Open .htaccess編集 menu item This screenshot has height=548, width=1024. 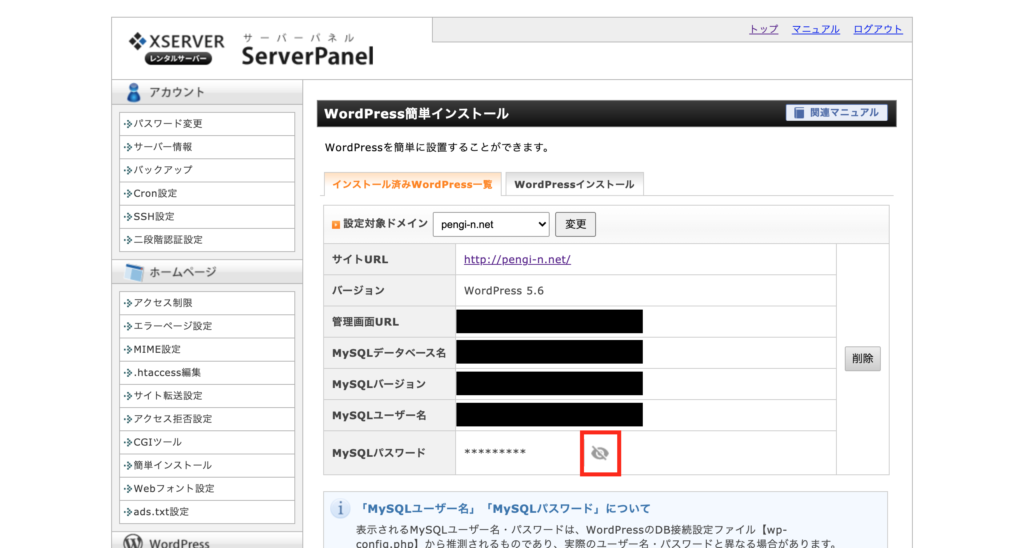(x=207, y=372)
